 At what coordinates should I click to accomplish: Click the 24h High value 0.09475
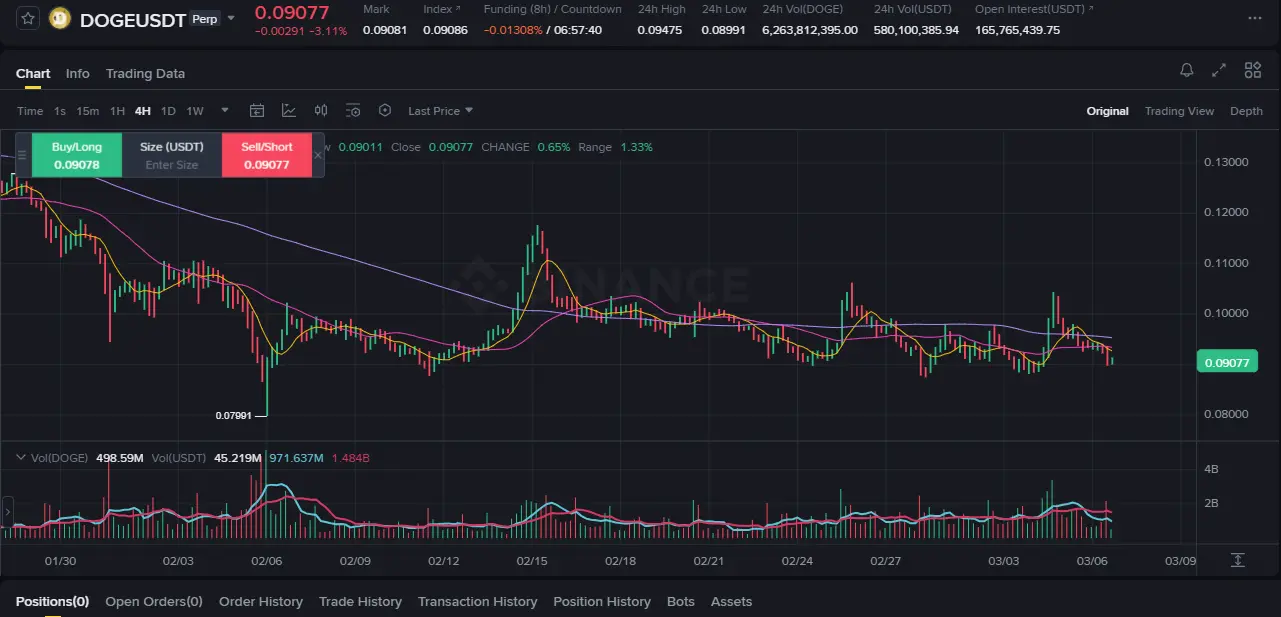pos(660,30)
